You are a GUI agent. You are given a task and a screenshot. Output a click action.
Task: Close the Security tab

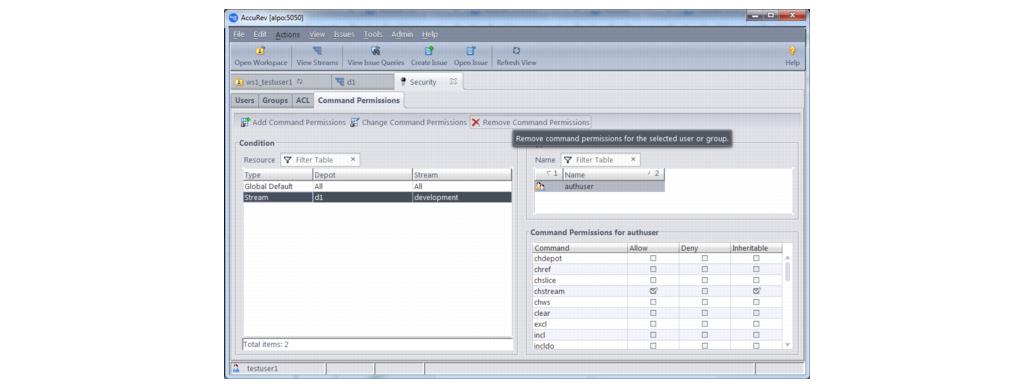click(x=453, y=82)
